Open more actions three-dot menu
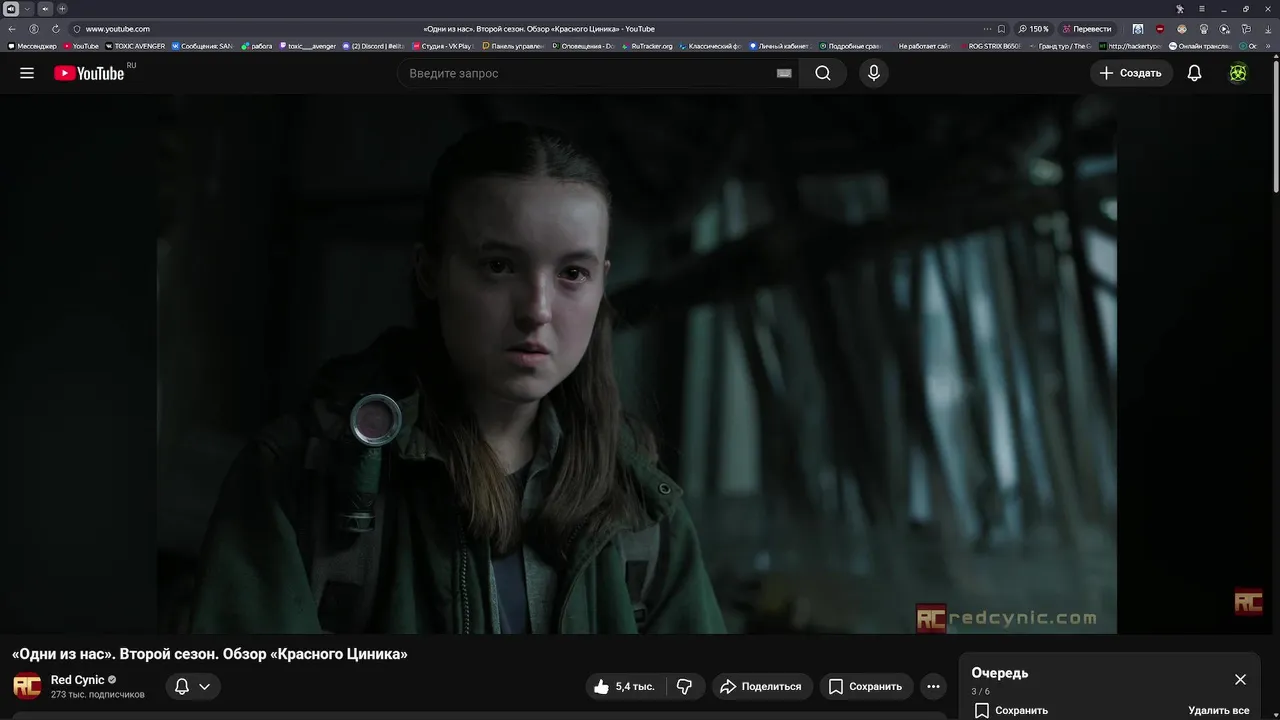The image size is (1280, 720). pos(933,687)
